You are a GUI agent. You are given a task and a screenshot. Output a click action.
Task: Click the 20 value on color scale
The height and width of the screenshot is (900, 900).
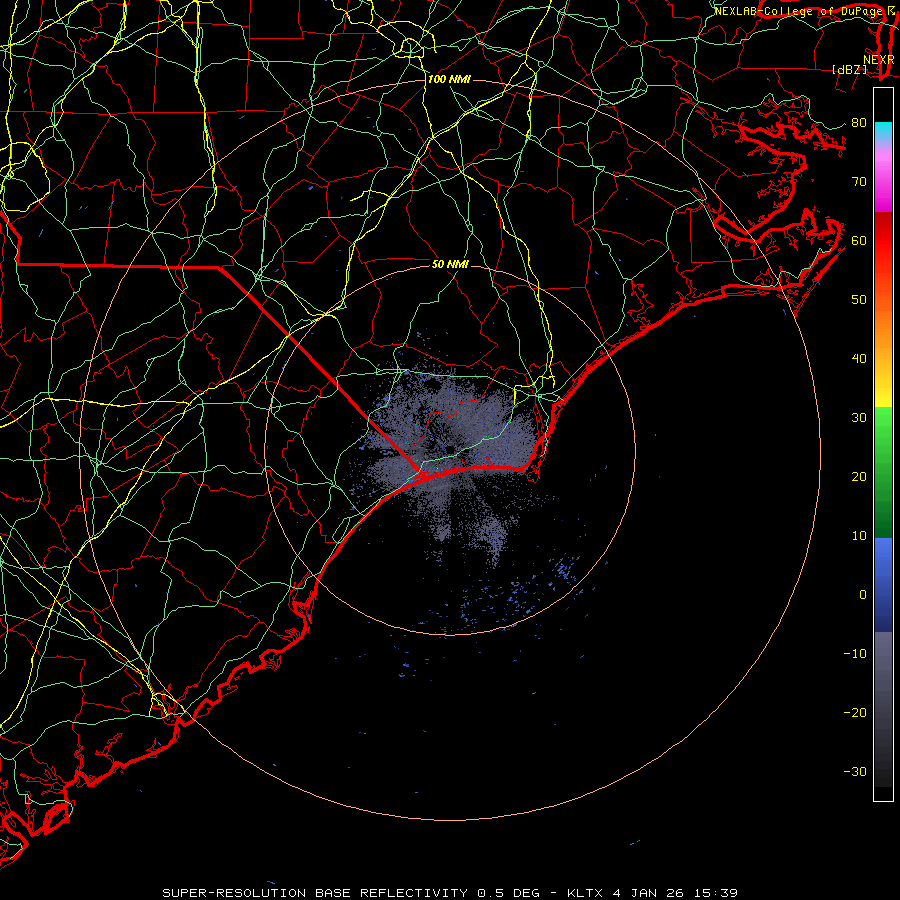pyautogui.click(x=859, y=476)
